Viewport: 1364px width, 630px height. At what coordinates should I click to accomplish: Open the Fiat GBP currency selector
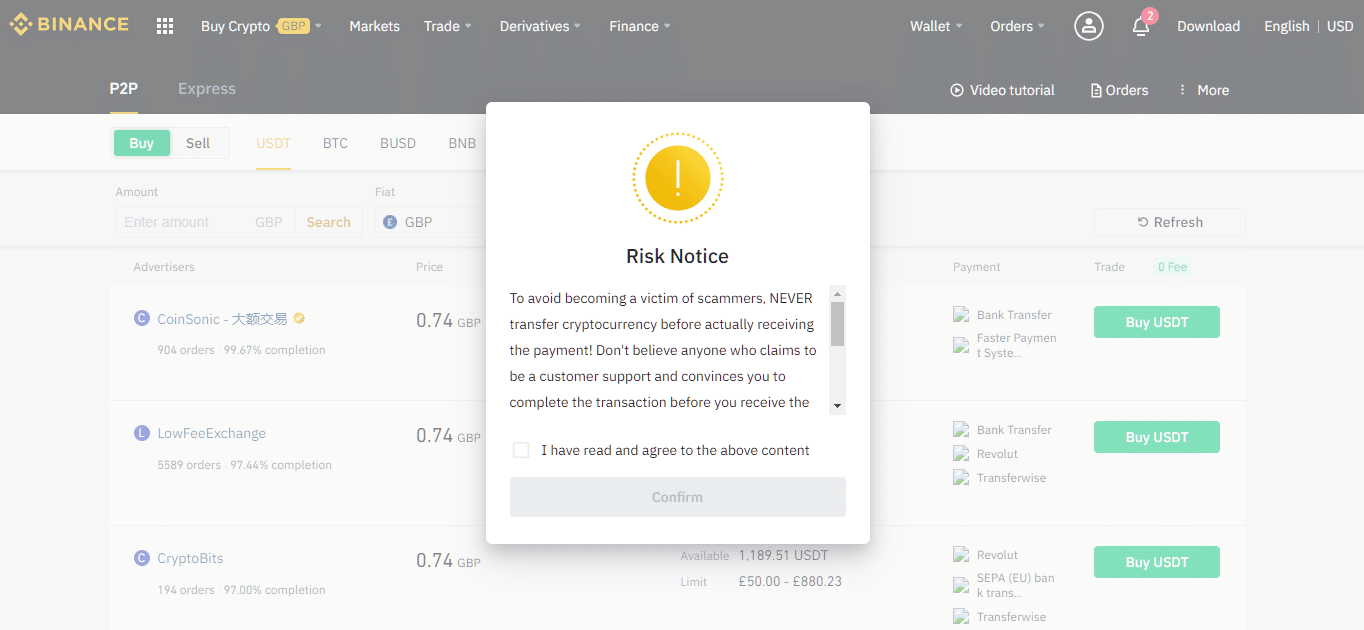431,222
